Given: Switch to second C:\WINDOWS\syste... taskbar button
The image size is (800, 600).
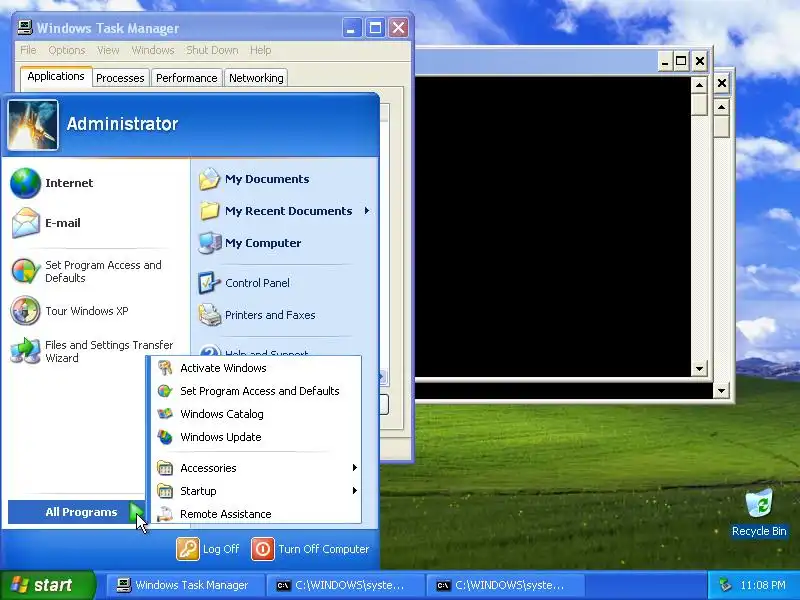Looking at the screenshot, I should tap(505, 585).
